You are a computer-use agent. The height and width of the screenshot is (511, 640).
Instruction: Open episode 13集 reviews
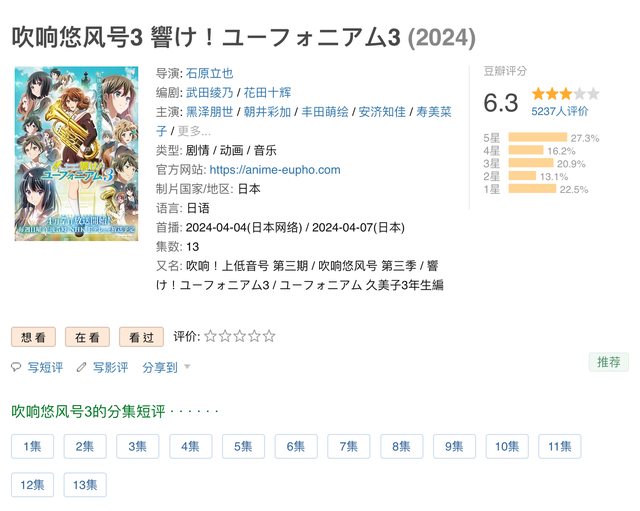point(85,485)
